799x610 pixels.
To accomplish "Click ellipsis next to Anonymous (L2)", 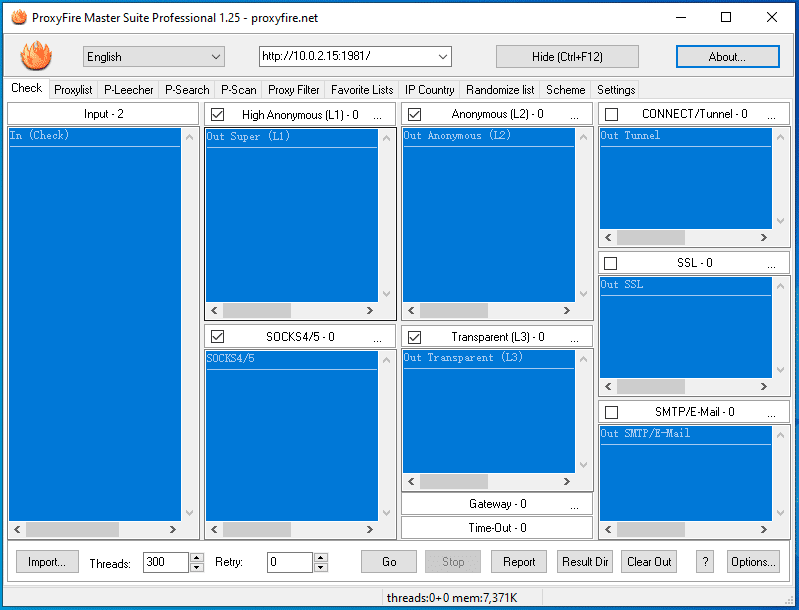I will pyautogui.click(x=574, y=115).
